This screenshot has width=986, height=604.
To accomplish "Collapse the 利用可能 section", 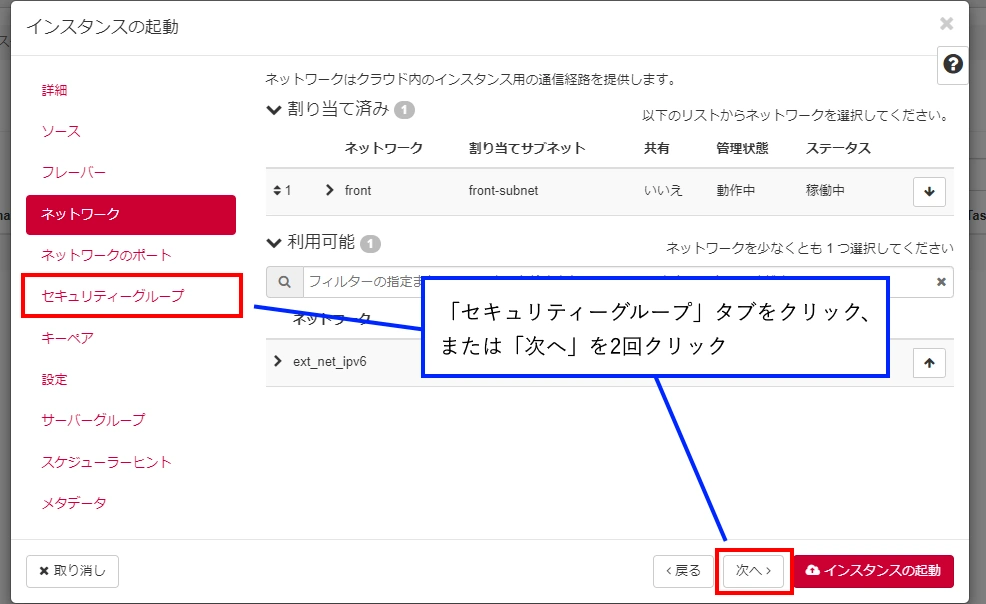I will [x=274, y=243].
